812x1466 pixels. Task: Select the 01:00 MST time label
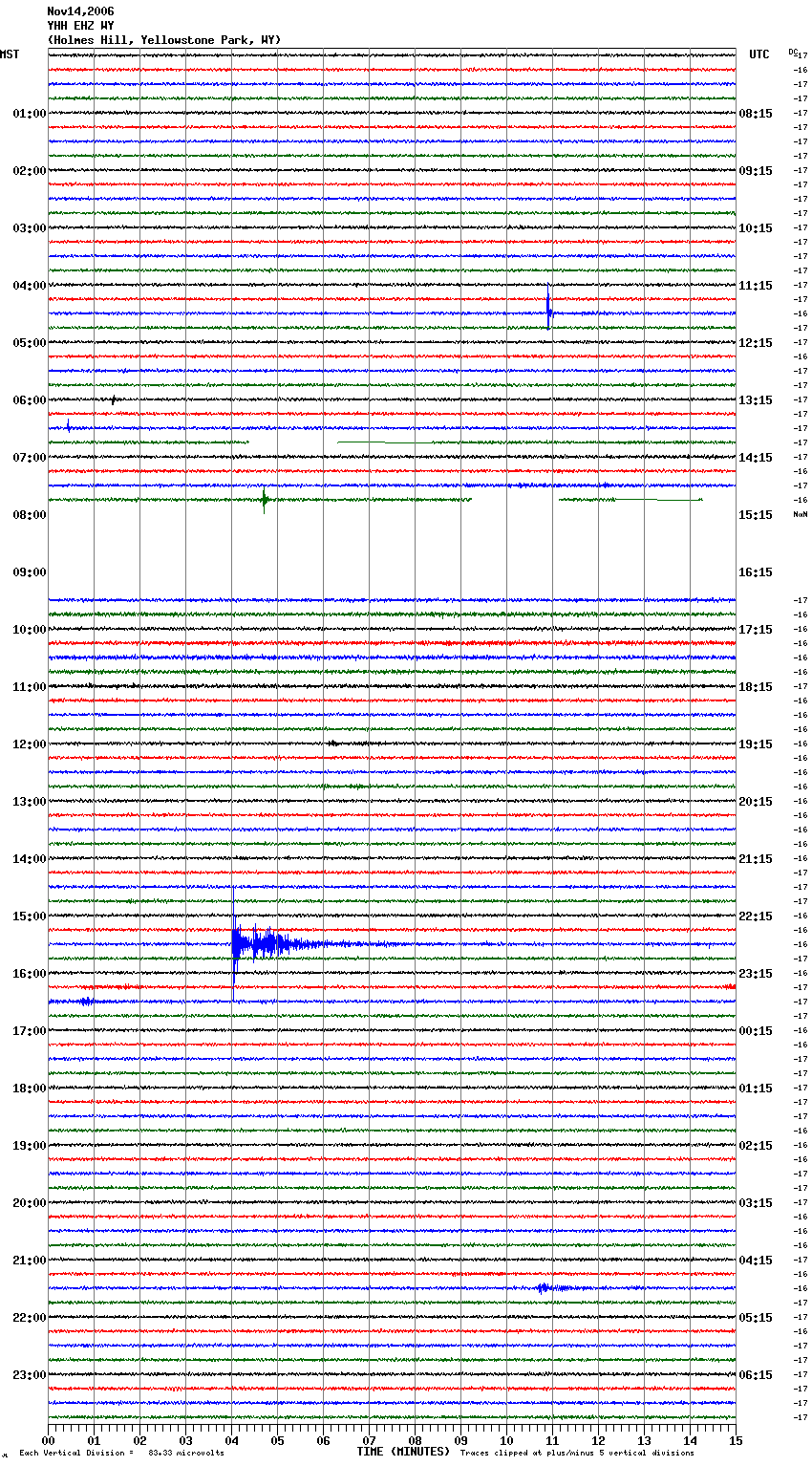30,114
